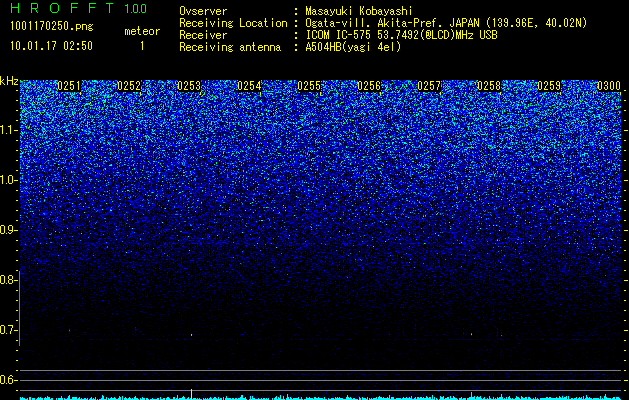Click the 0256 time marker
Image resolution: width=629 pixels, height=400 pixels.
369,86
